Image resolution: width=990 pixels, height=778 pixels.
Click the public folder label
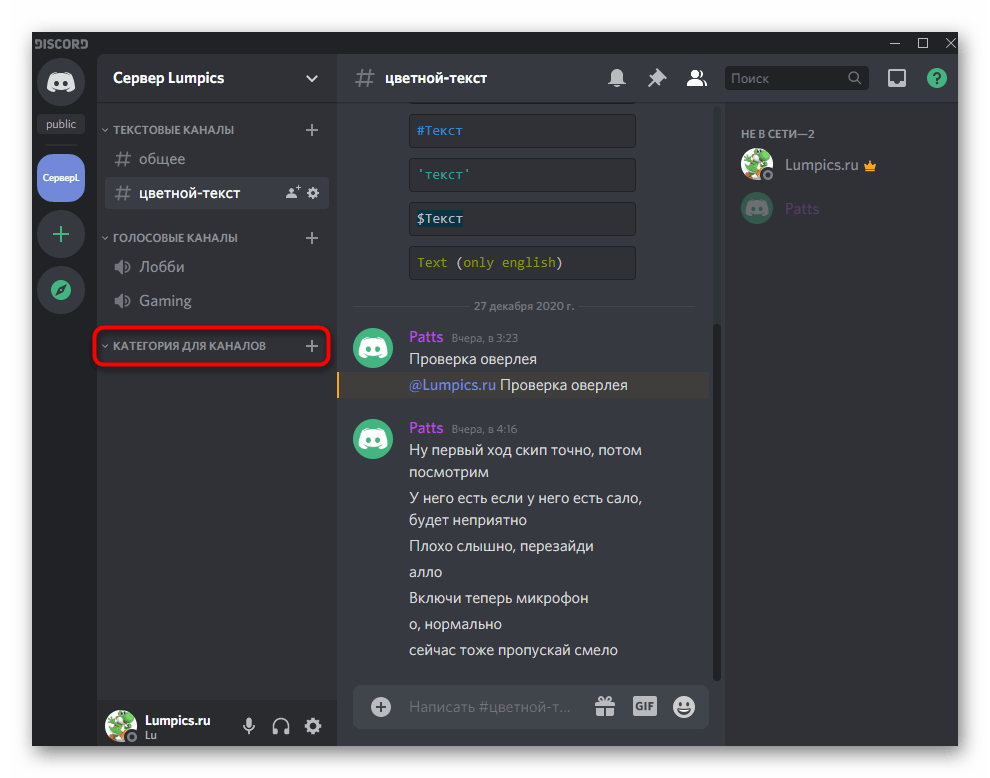pos(61,124)
